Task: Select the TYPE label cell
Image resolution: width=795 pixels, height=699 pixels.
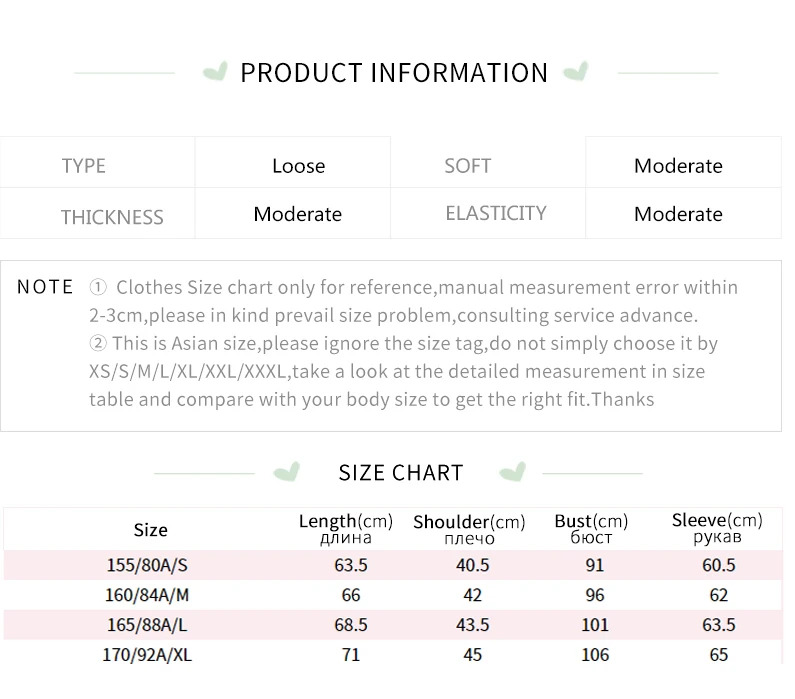Action: click(x=84, y=166)
